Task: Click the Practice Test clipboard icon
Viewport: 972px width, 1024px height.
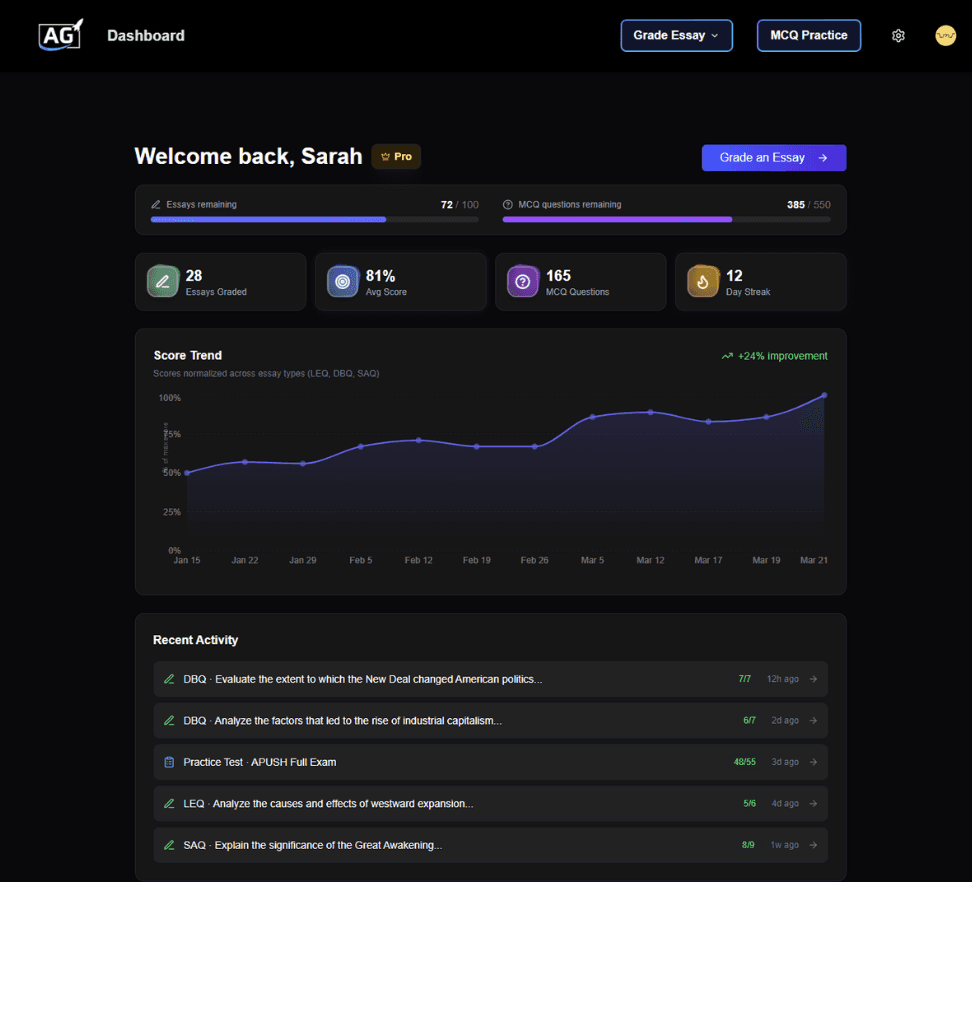Action: tap(169, 762)
